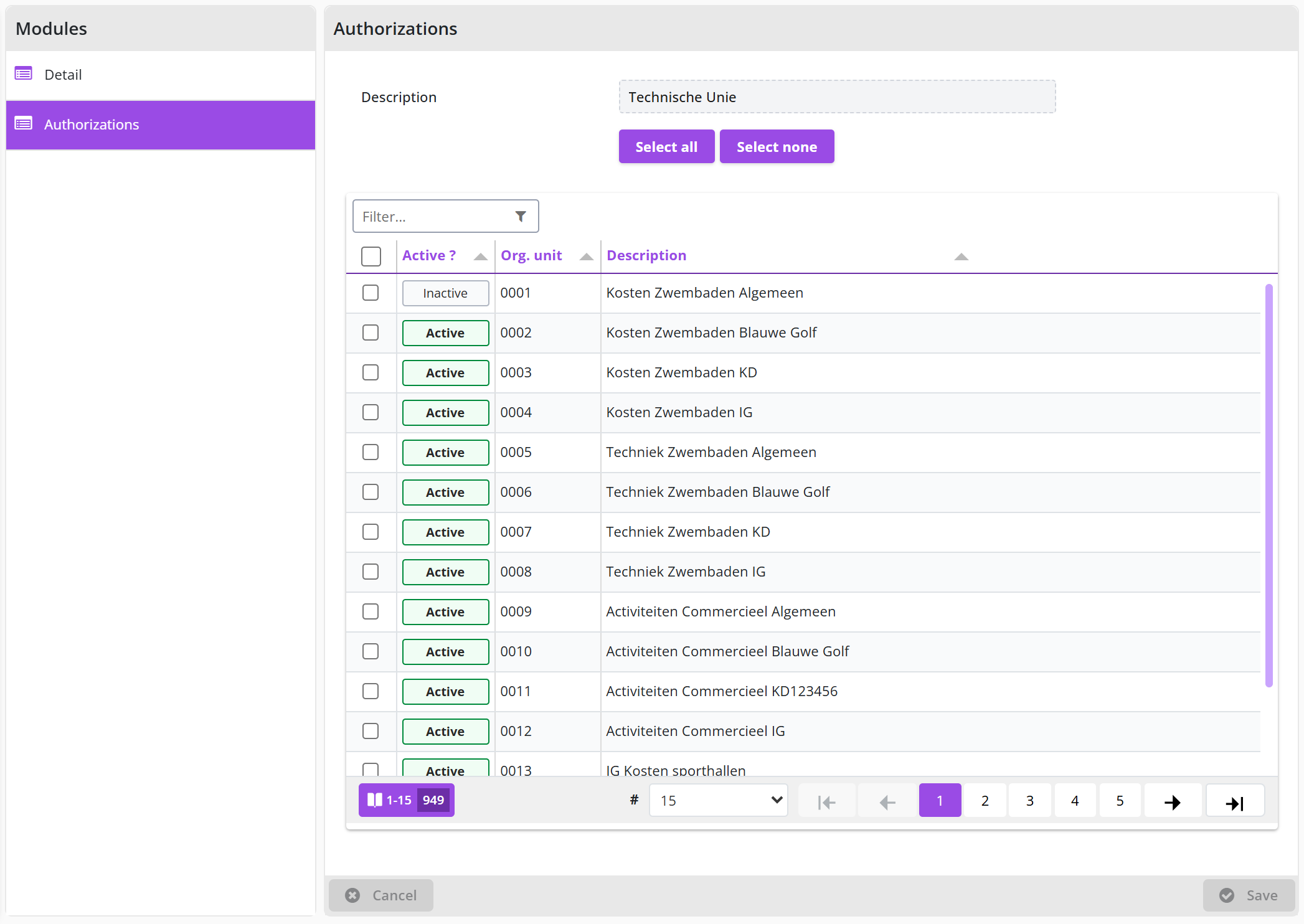Check the row 0009 checkbox
The height and width of the screenshot is (924, 1304).
371,611
